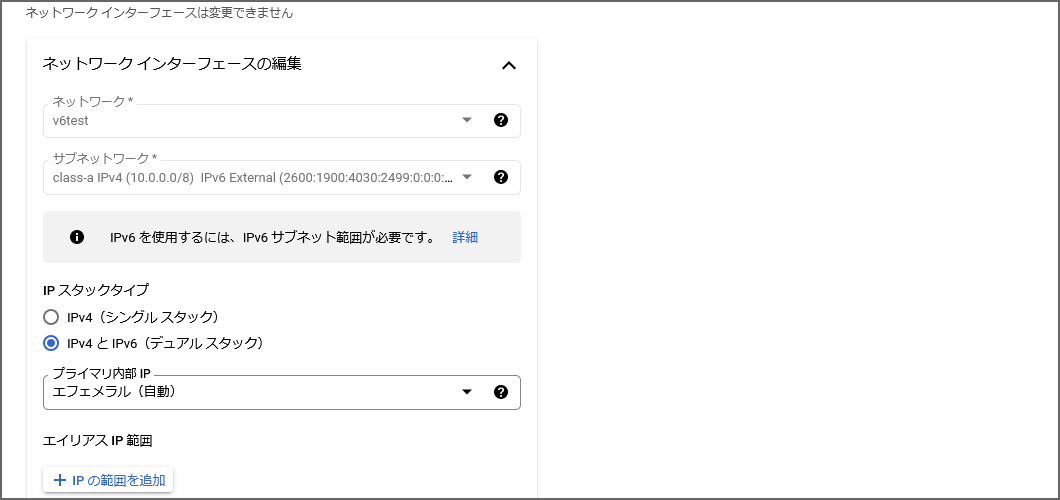Select IPv4（シングル スタック）radio button
Screen dimensions: 1060x500
click(x=51, y=317)
